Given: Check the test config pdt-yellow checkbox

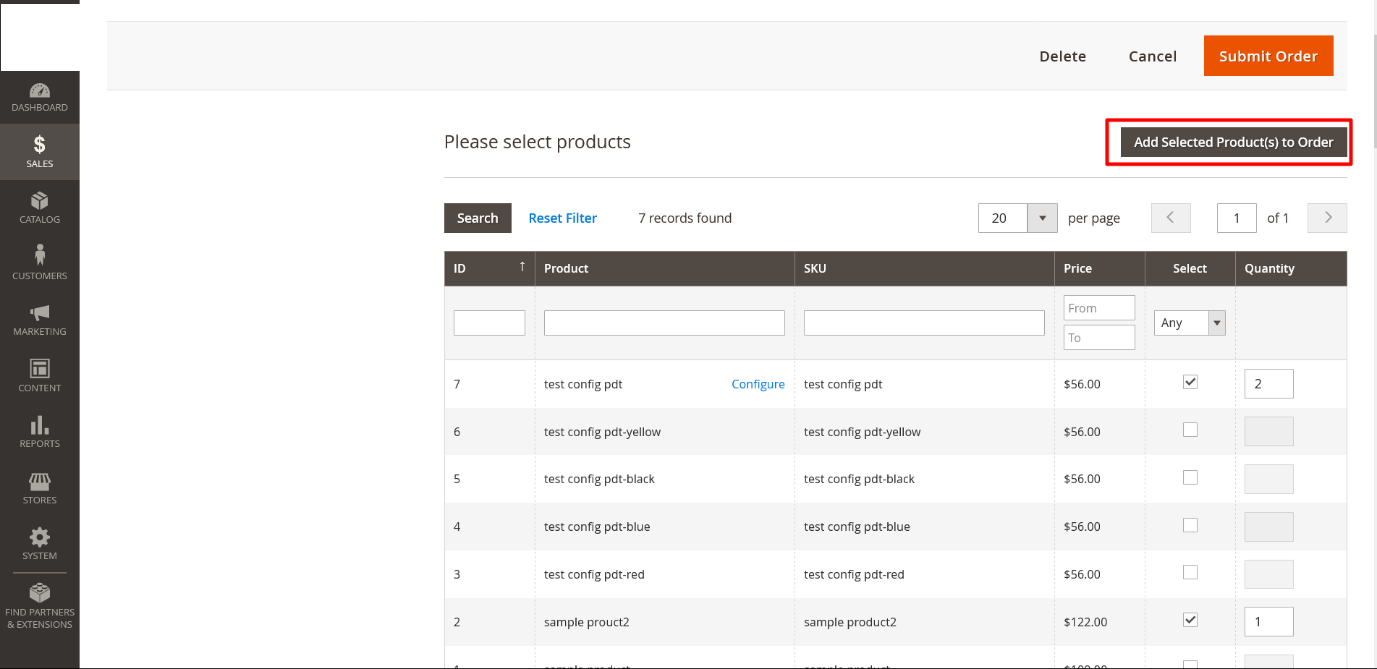Looking at the screenshot, I should 1190,430.
